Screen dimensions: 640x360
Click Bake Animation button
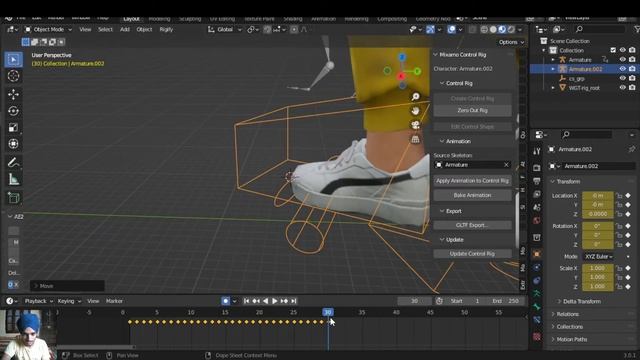click(472, 195)
